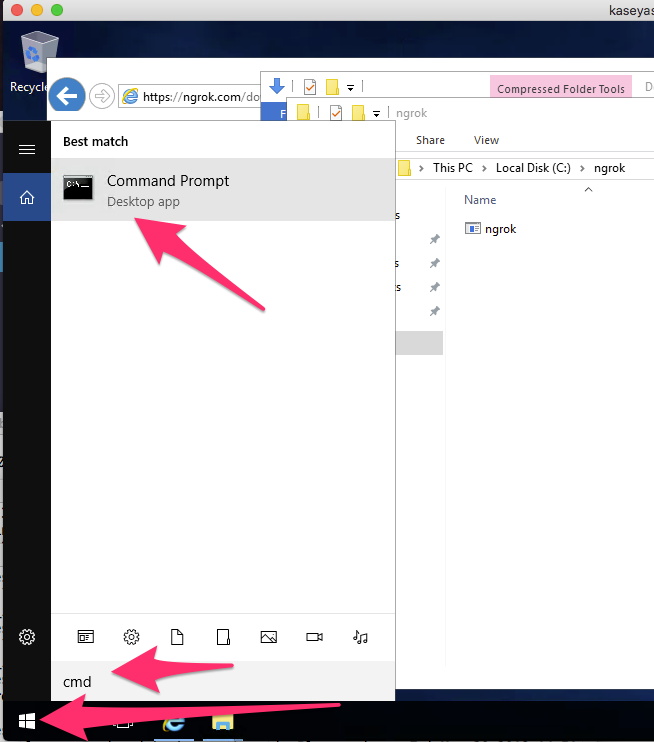Open quick access dropdown in ngrok window
The width and height of the screenshot is (654, 742).
tap(376, 114)
